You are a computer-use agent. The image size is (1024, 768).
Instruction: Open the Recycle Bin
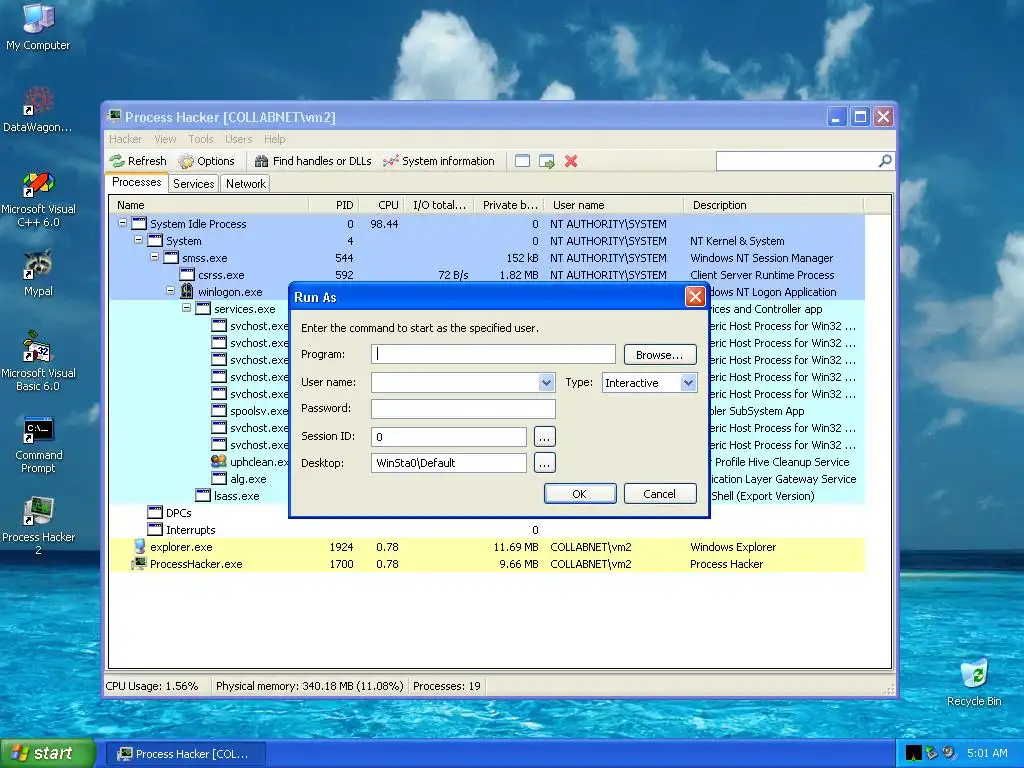coord(974,682)
